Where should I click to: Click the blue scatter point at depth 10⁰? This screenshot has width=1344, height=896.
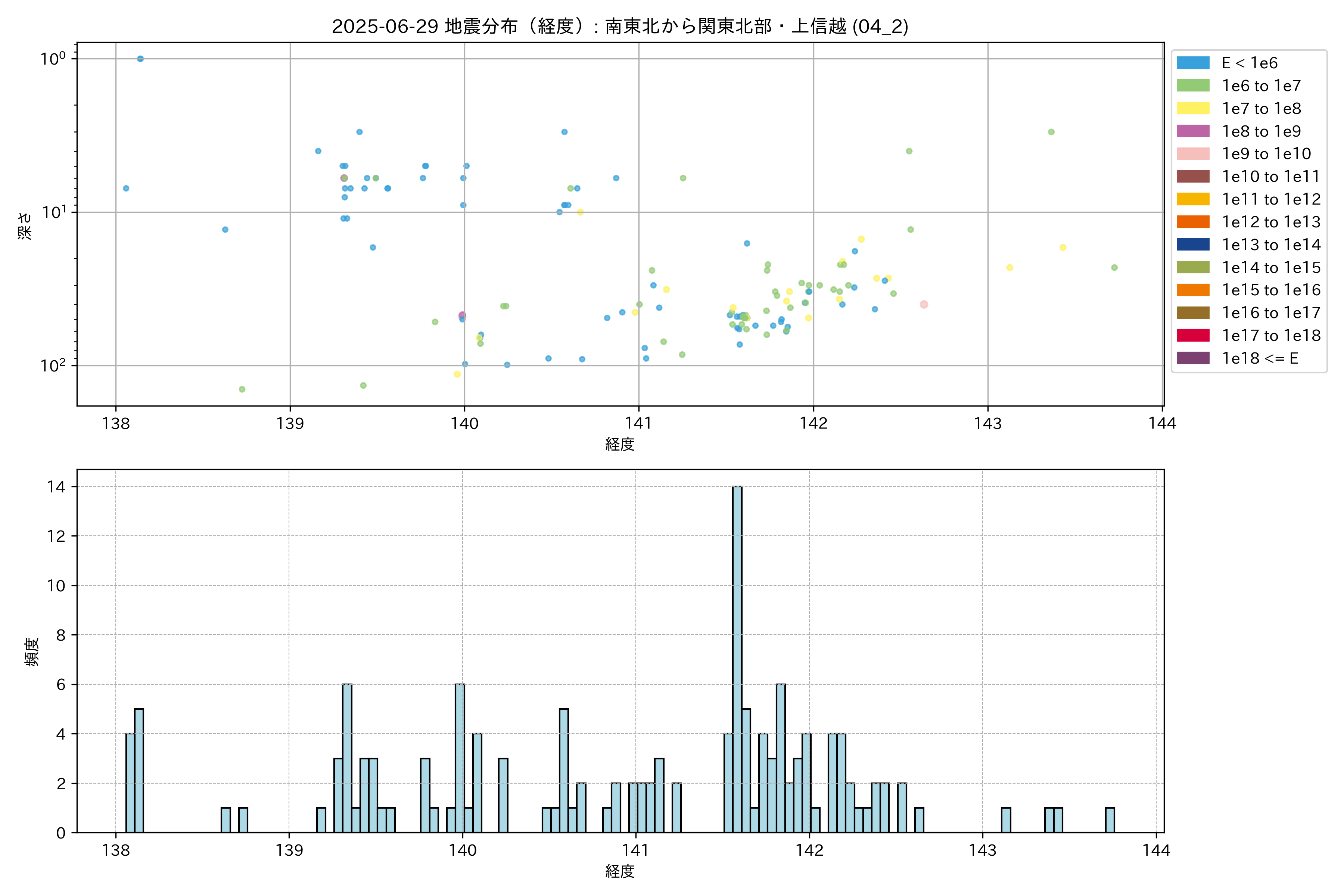point(140,59)
